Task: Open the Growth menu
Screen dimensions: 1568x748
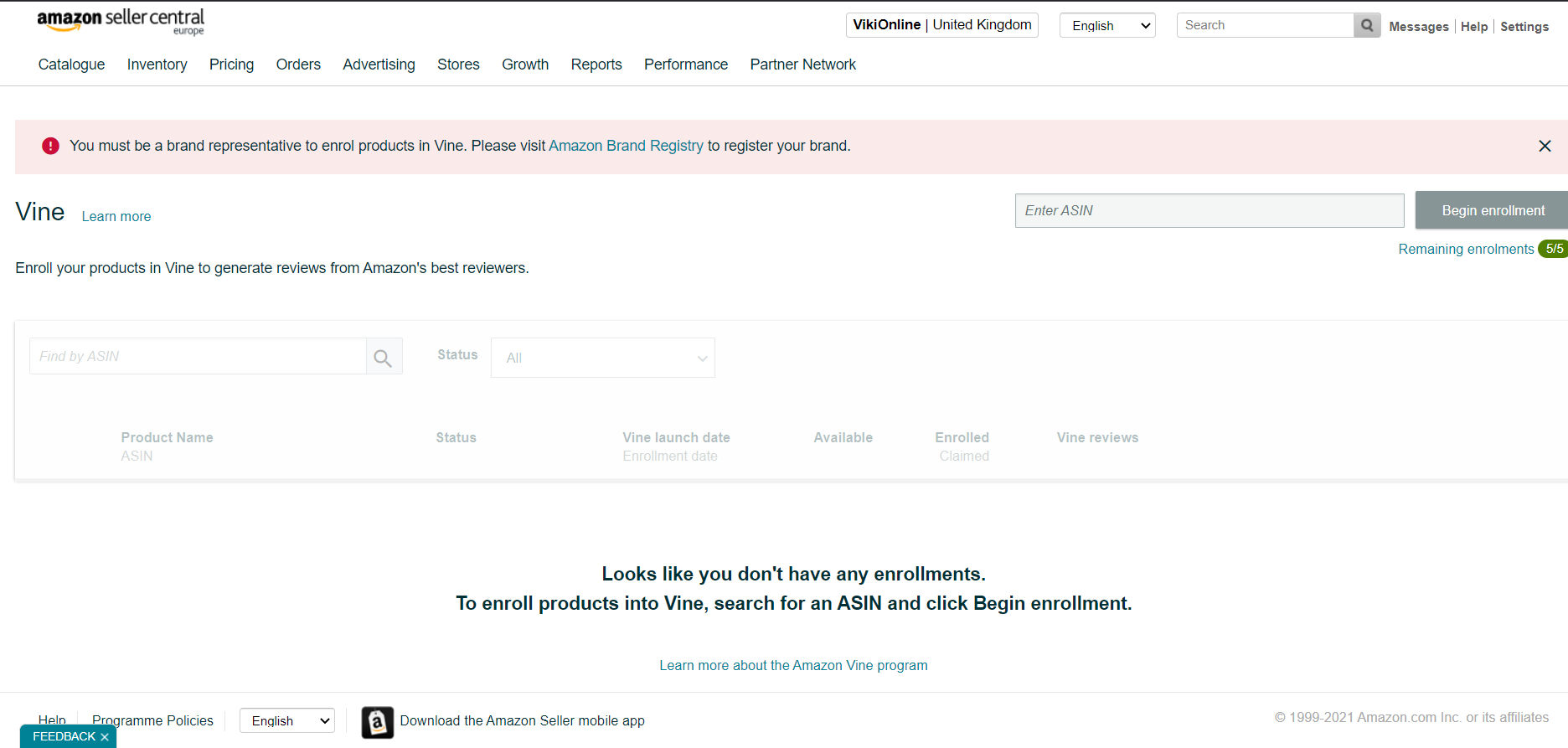Action: point(525,64)
